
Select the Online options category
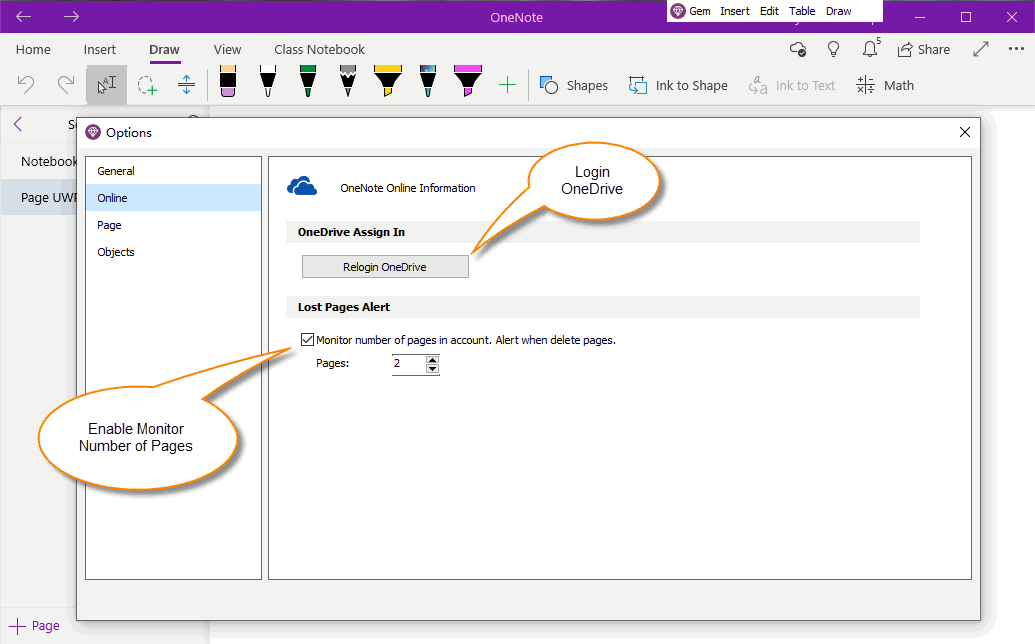(113, 197)
